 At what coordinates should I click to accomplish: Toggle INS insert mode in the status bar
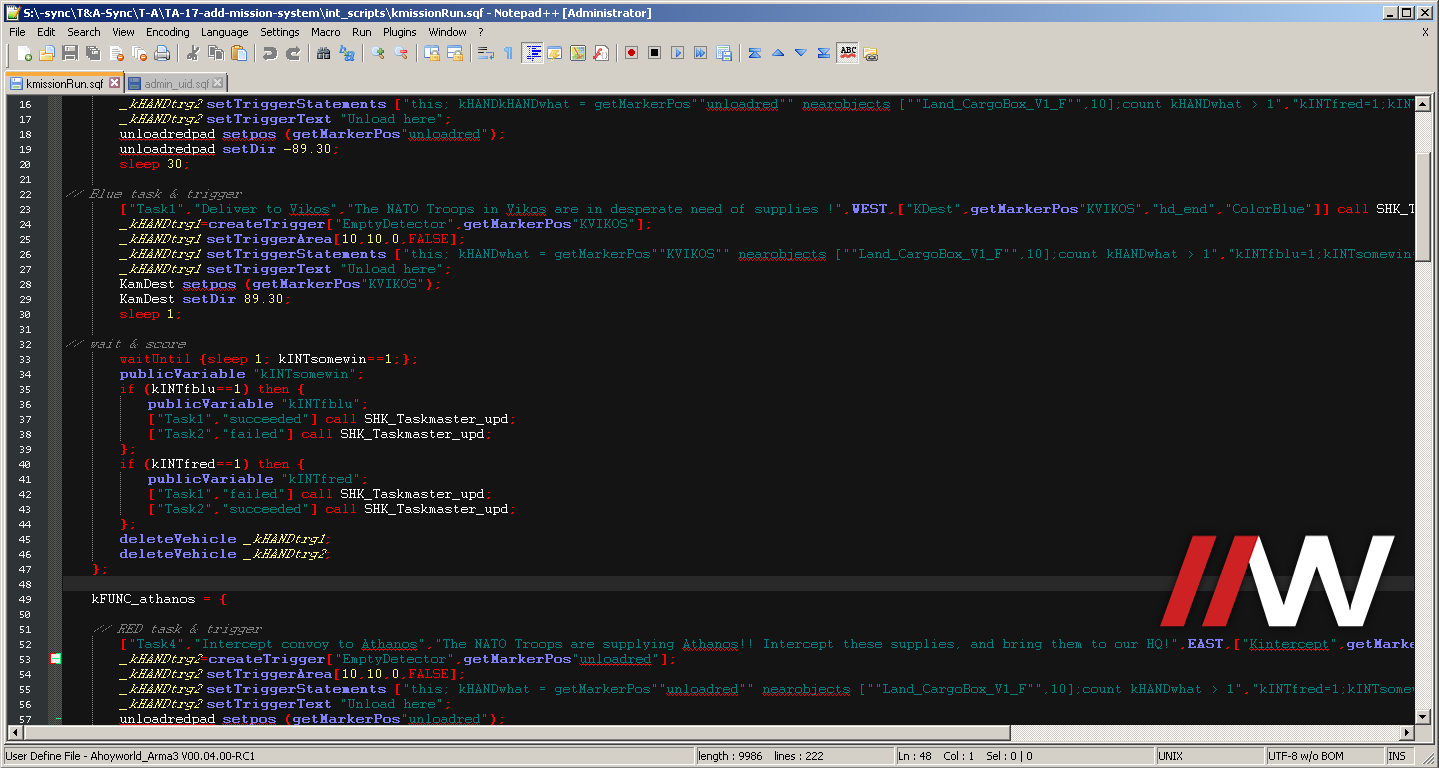click(1398, 755)
